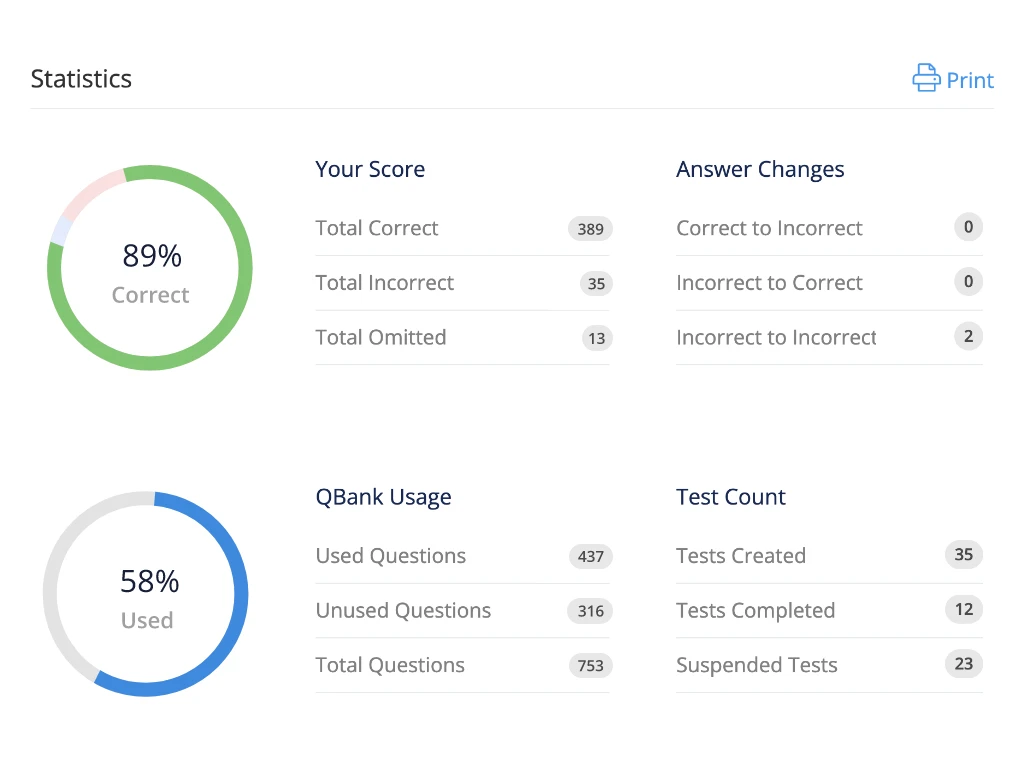The height and width of the screenshot is (768, 1024).
Task: Click the Your Score heading
Action: point(370,169)
